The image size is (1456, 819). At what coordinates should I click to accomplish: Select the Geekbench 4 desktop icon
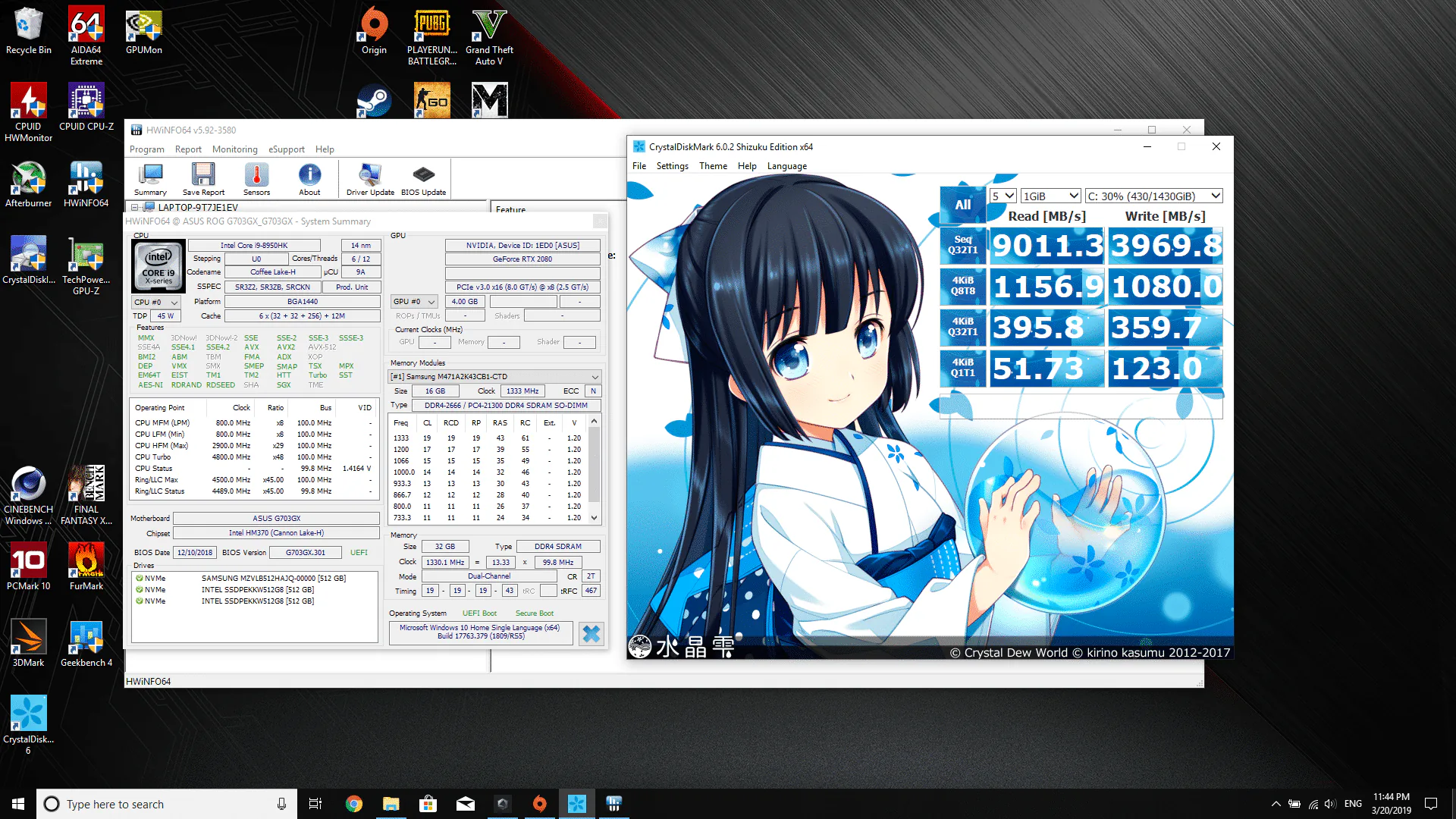[x=86, y=643]
